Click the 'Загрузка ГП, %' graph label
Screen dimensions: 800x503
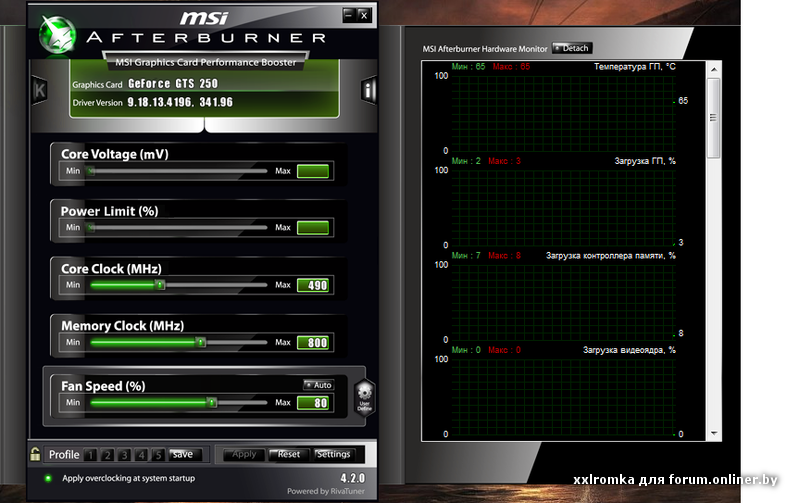[645, 161]
